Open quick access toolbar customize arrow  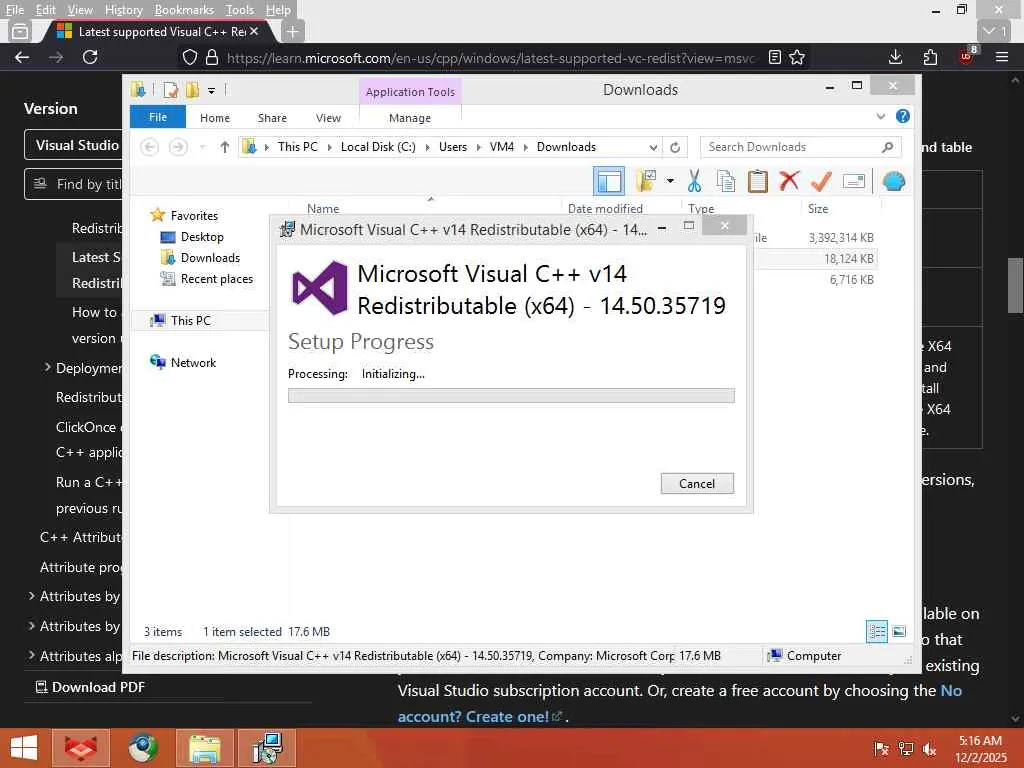(211, 91)
